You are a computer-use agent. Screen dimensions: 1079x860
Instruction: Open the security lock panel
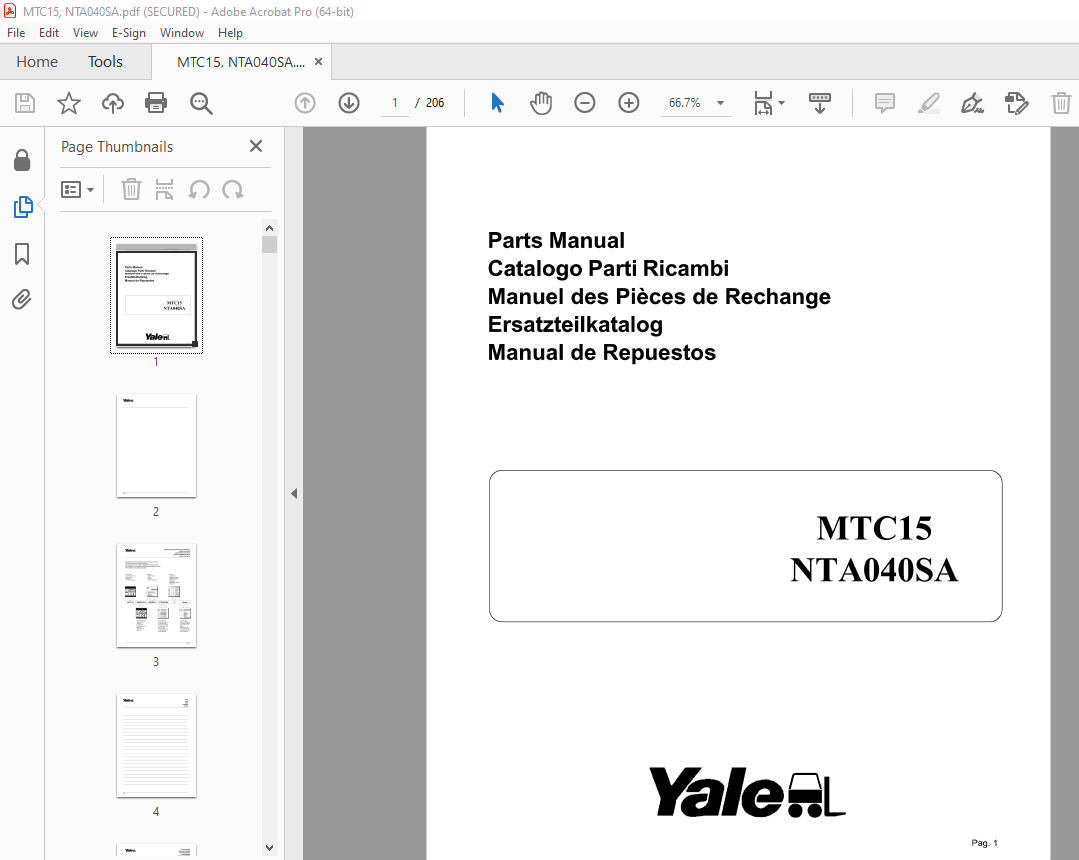click(22, 160)
